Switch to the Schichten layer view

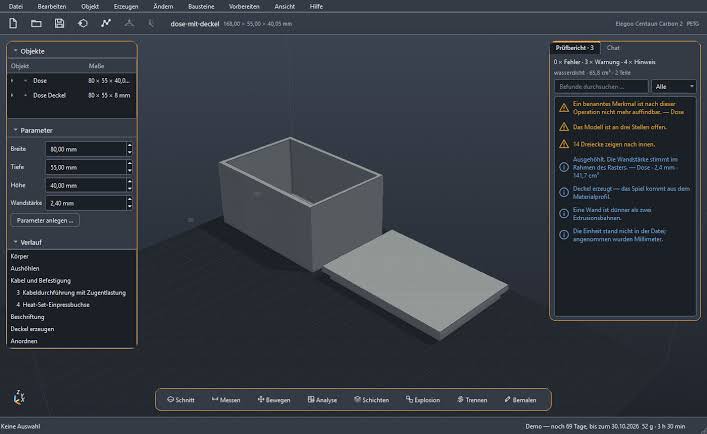point(372,400)
